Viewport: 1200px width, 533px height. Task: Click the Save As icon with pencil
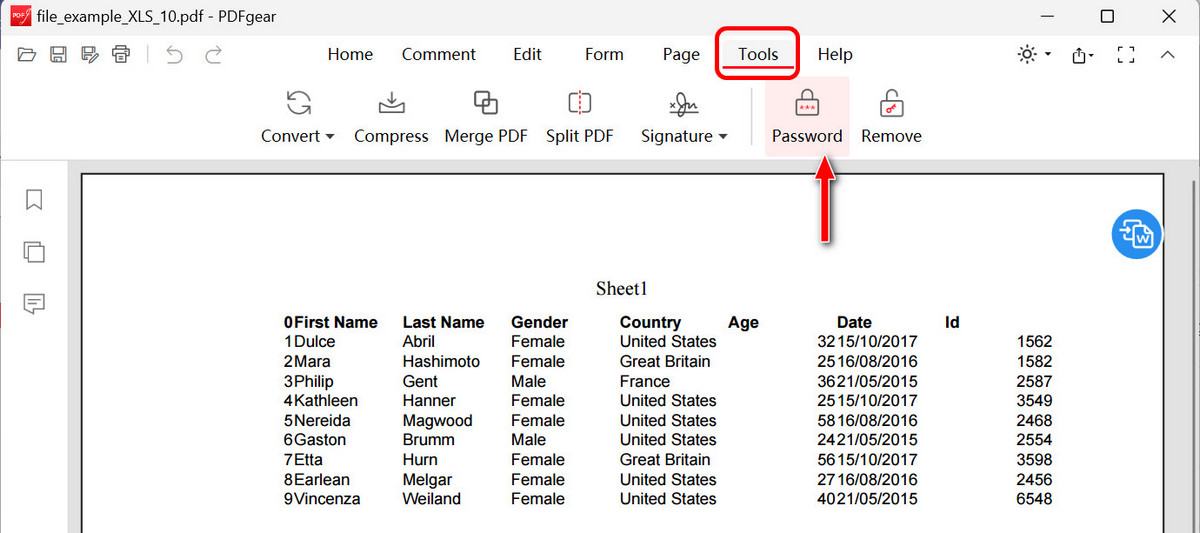[x=90, y=55]
